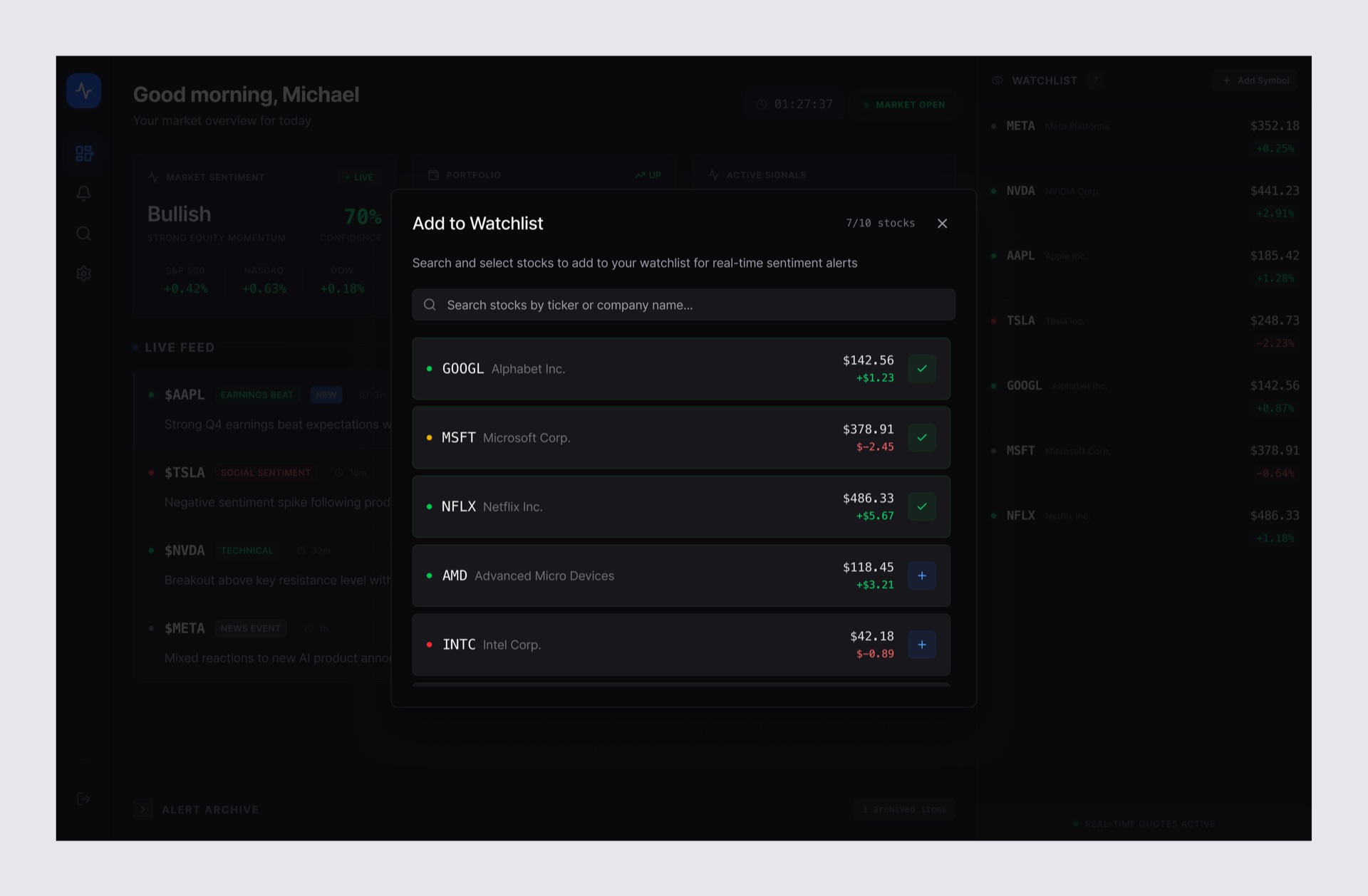Open notifications via the bell icon
Screen dimensions: 1368x896
click(x=84, y=193)
